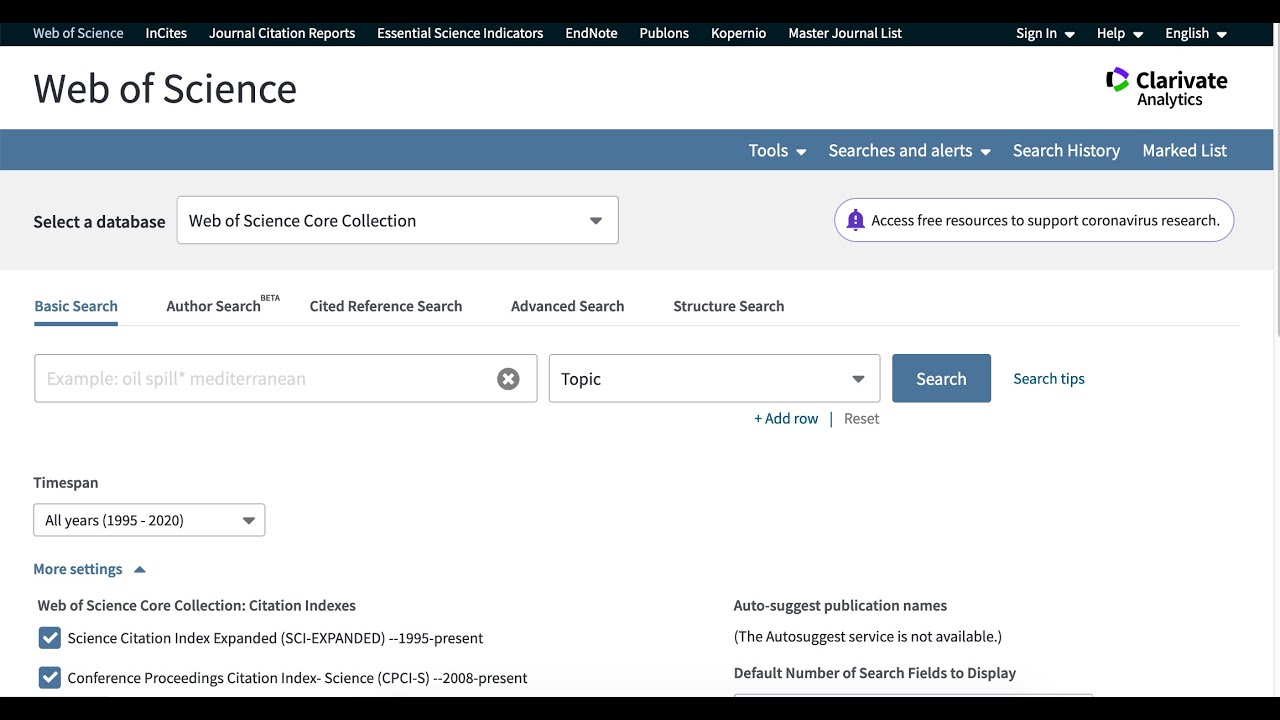Viewport: 1280px width, 720px height.
Task: Go to InCites in top bar
Action: point(166,33)
